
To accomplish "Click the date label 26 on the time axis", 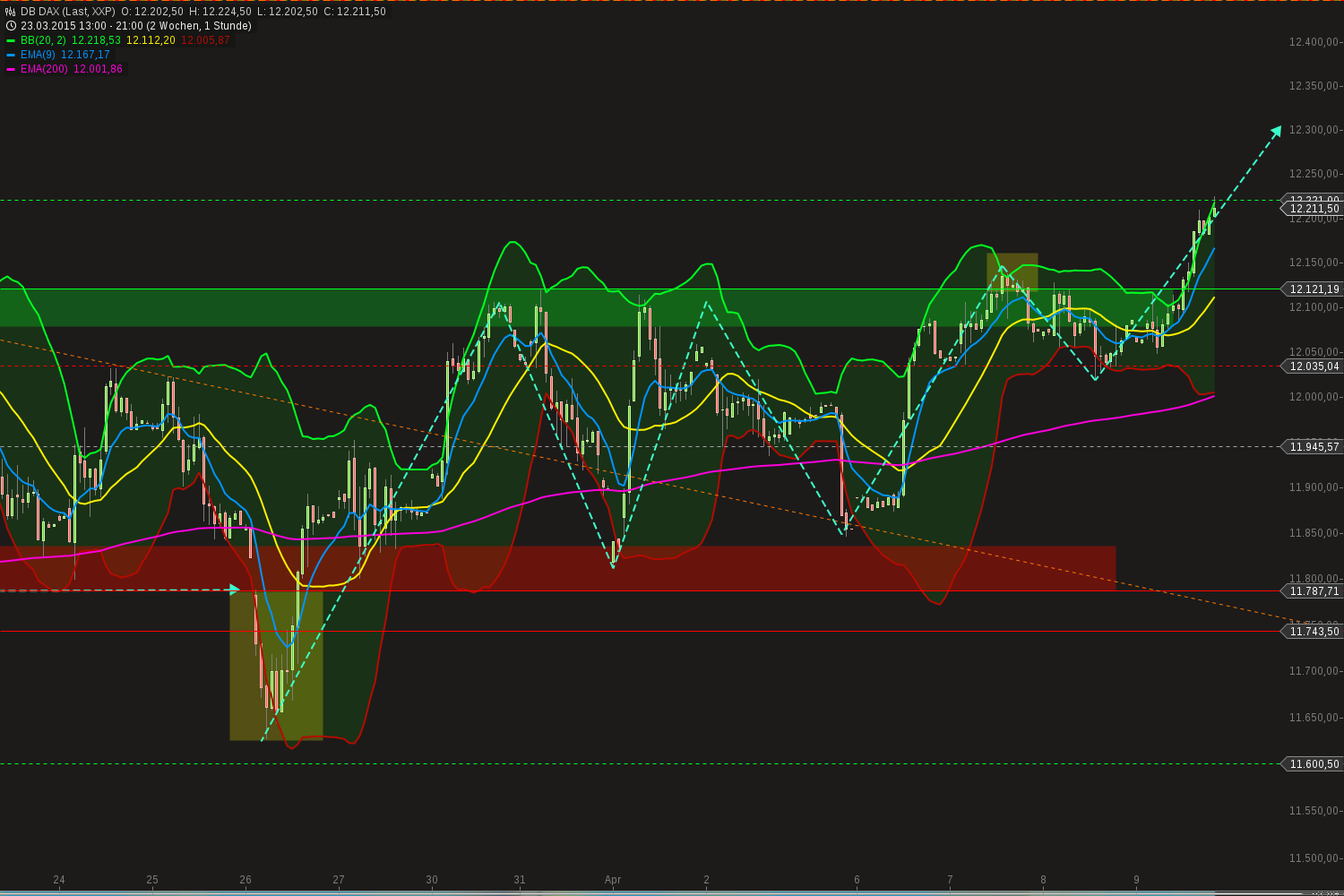I will 246,880.
